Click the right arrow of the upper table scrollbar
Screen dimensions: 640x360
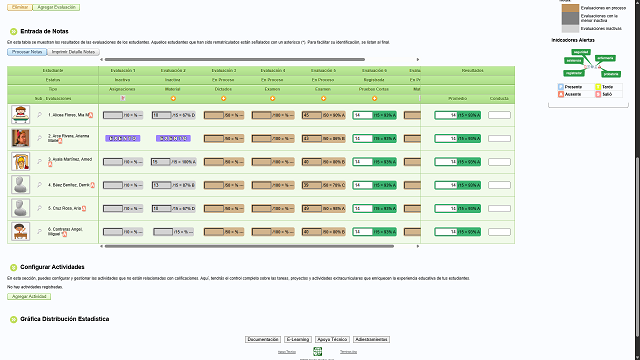(418, 60)
